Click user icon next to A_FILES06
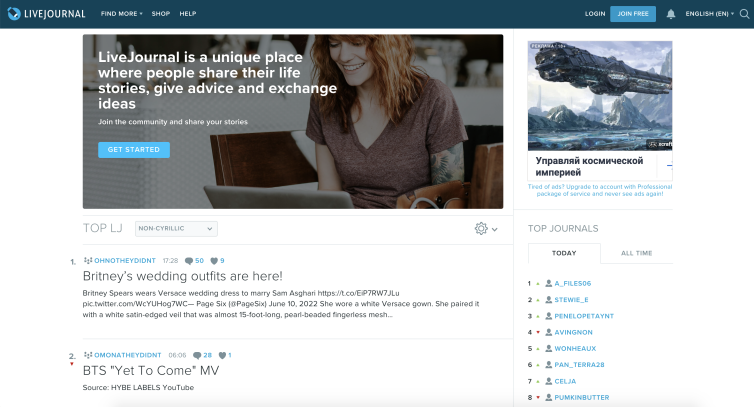This screenshot has height=407, width=754. tap(548, 283)
